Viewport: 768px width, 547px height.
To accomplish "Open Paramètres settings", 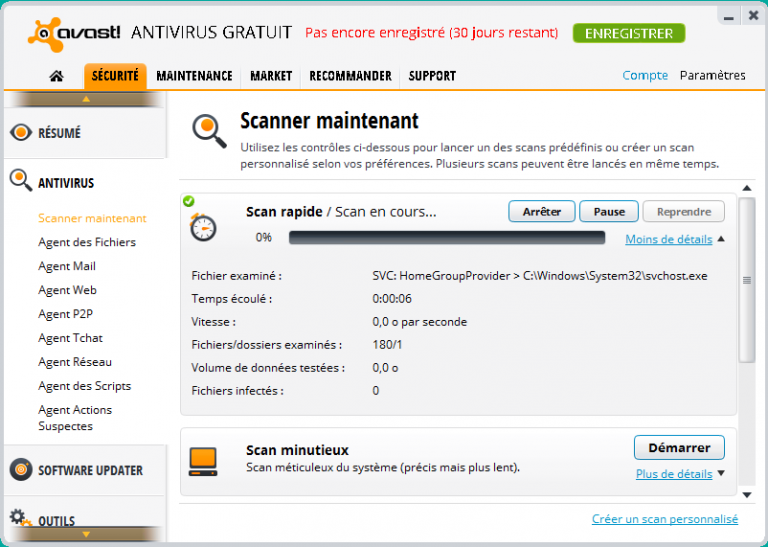I will pos(713,75).
